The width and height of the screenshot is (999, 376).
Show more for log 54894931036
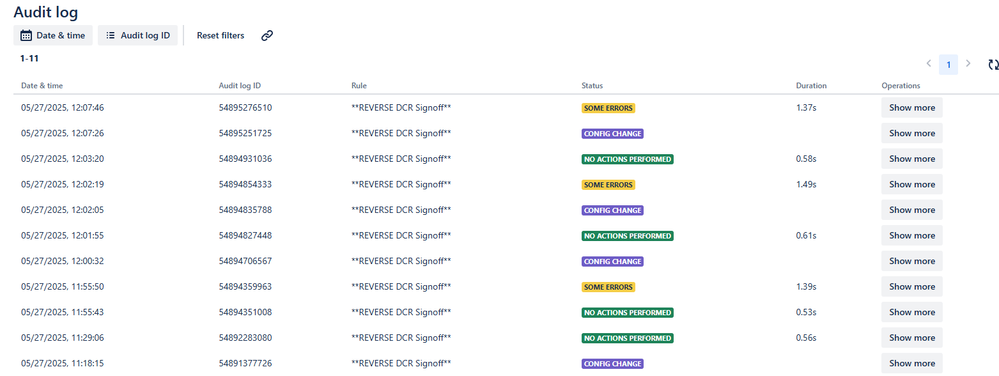click(x=912, y=159)
